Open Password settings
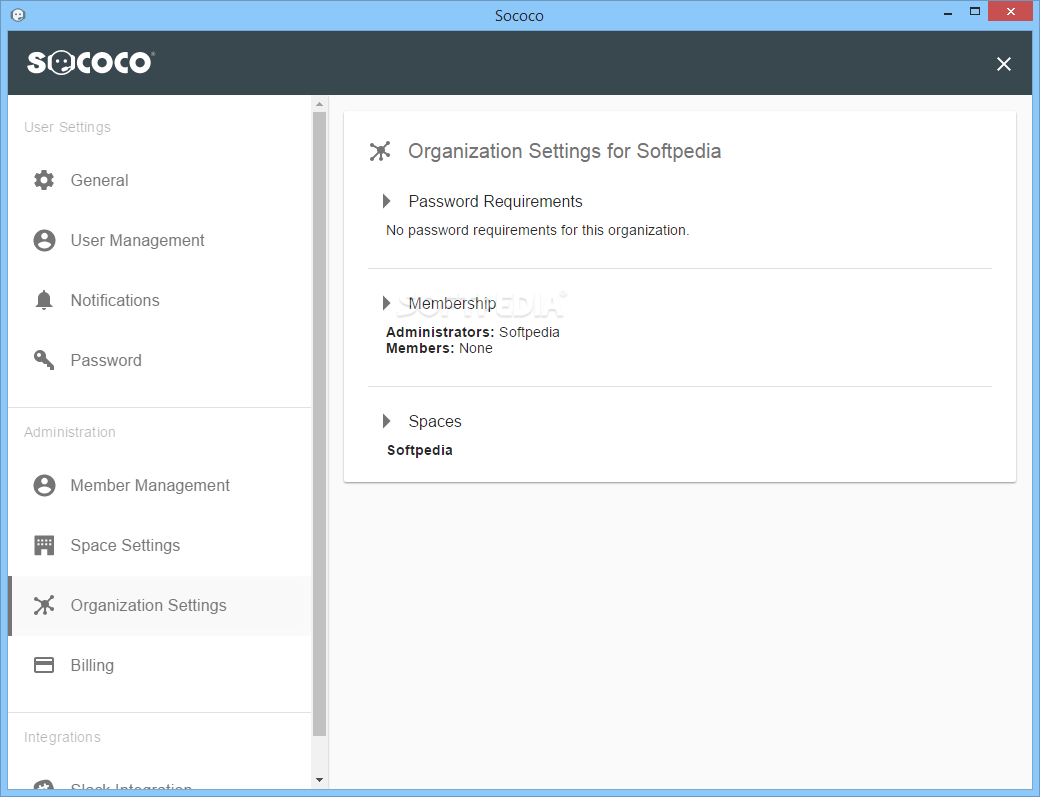This screenshot has width=1040, height=797. [x=159, y=360]
